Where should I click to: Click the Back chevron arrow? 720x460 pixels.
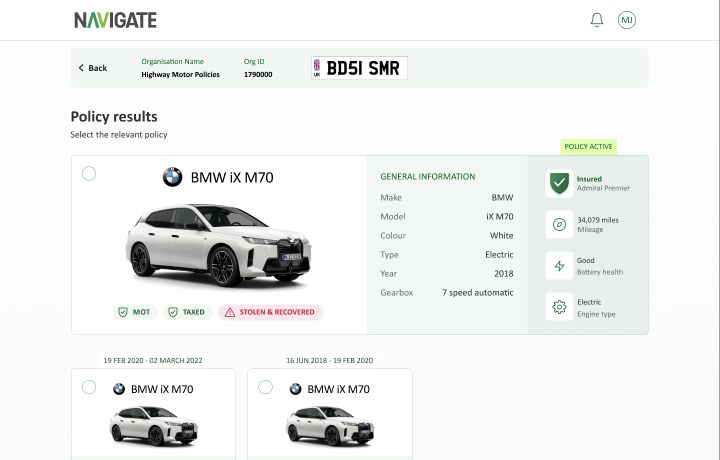click(x=81, y=68)
